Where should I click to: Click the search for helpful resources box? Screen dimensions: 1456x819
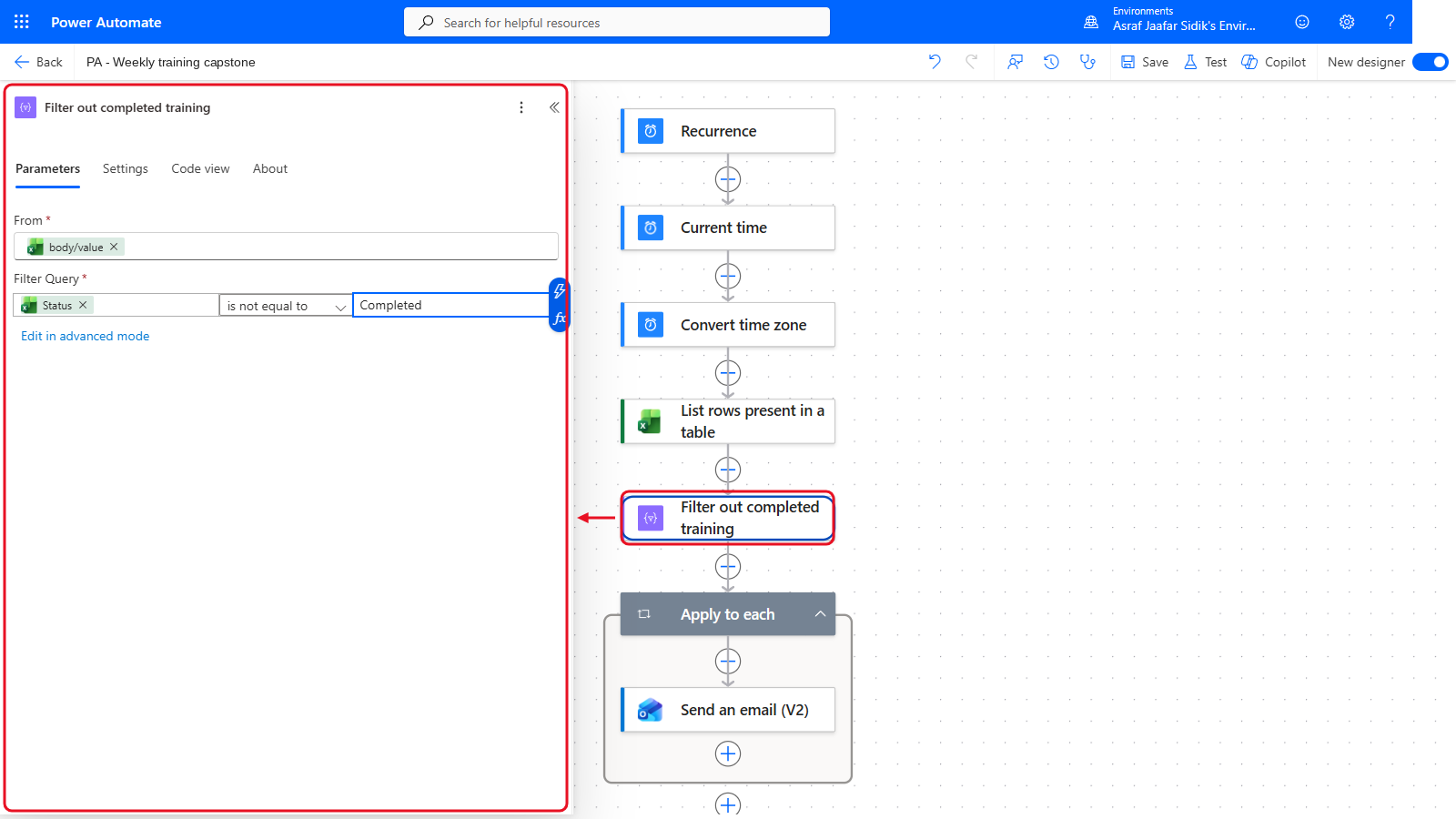(x=617, y=22)
